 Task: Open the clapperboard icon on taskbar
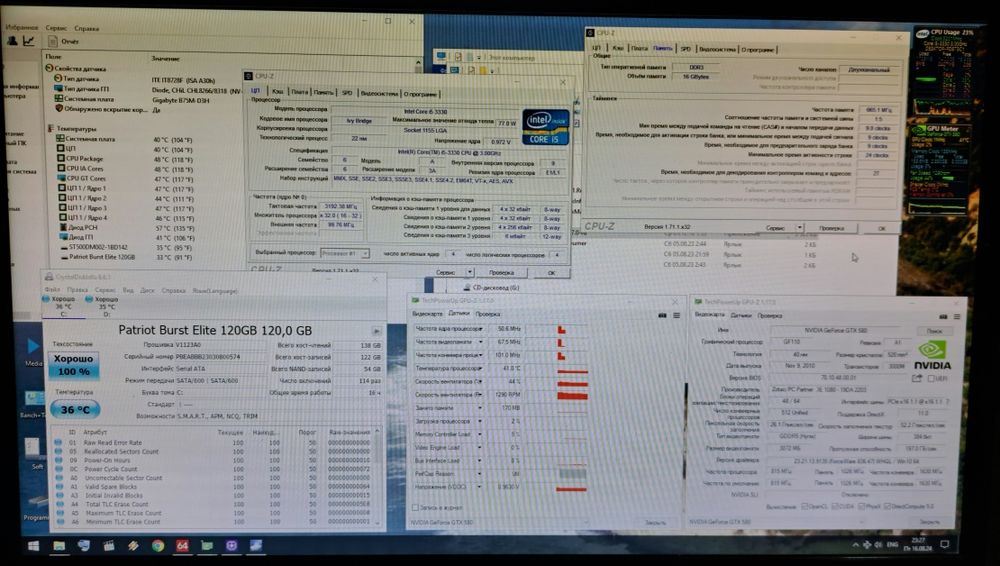point(108,546)
